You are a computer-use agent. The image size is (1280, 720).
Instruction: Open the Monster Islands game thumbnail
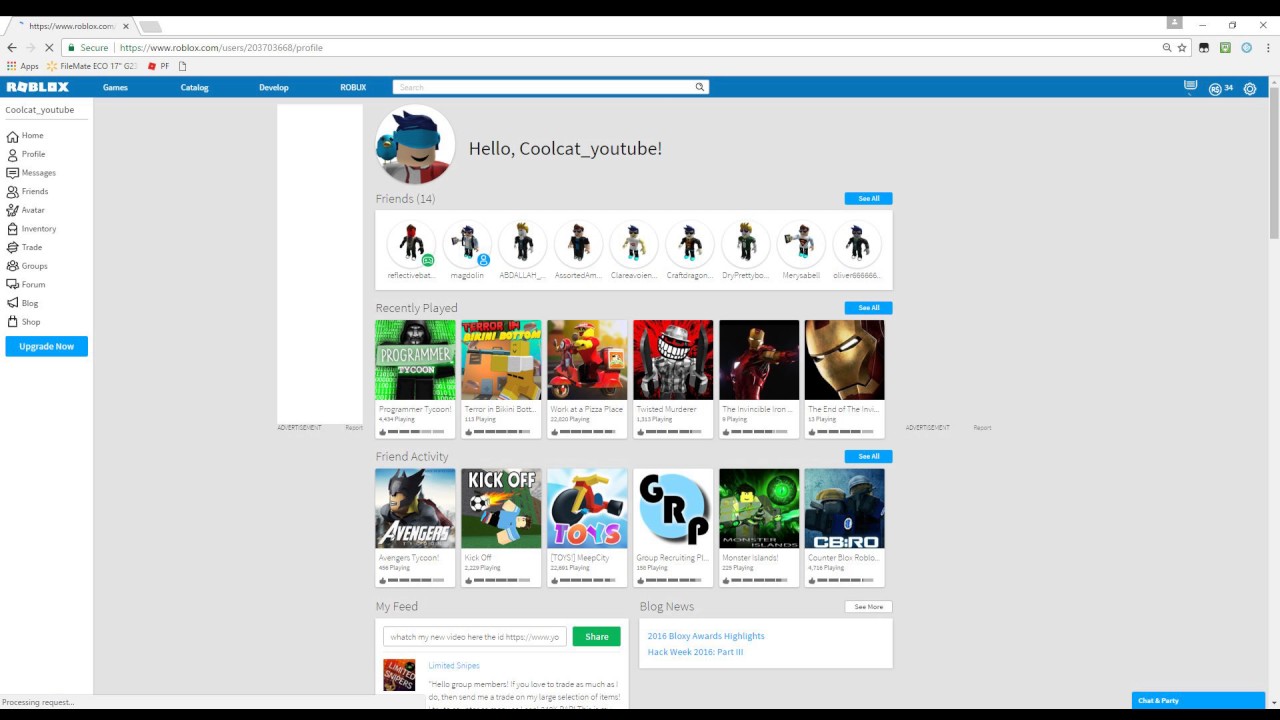(x=759, y=509)
